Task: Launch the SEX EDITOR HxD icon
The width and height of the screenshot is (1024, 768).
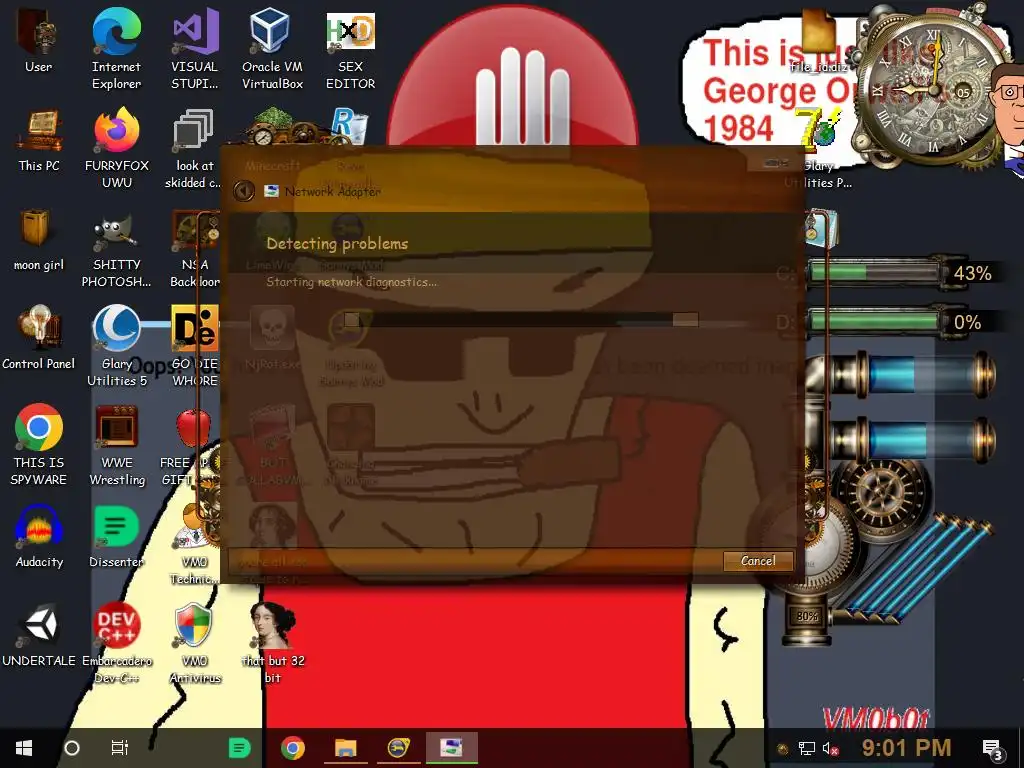Action: tap(351, 47)
